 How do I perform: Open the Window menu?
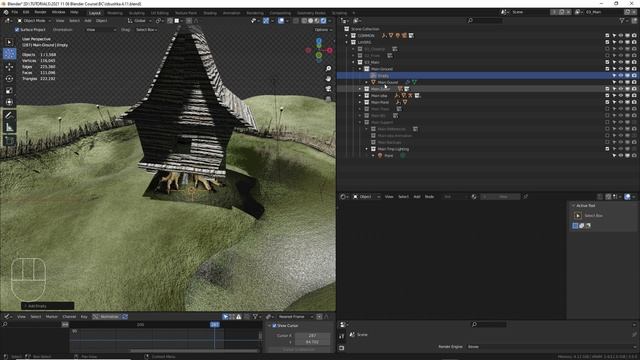(58, 12)
